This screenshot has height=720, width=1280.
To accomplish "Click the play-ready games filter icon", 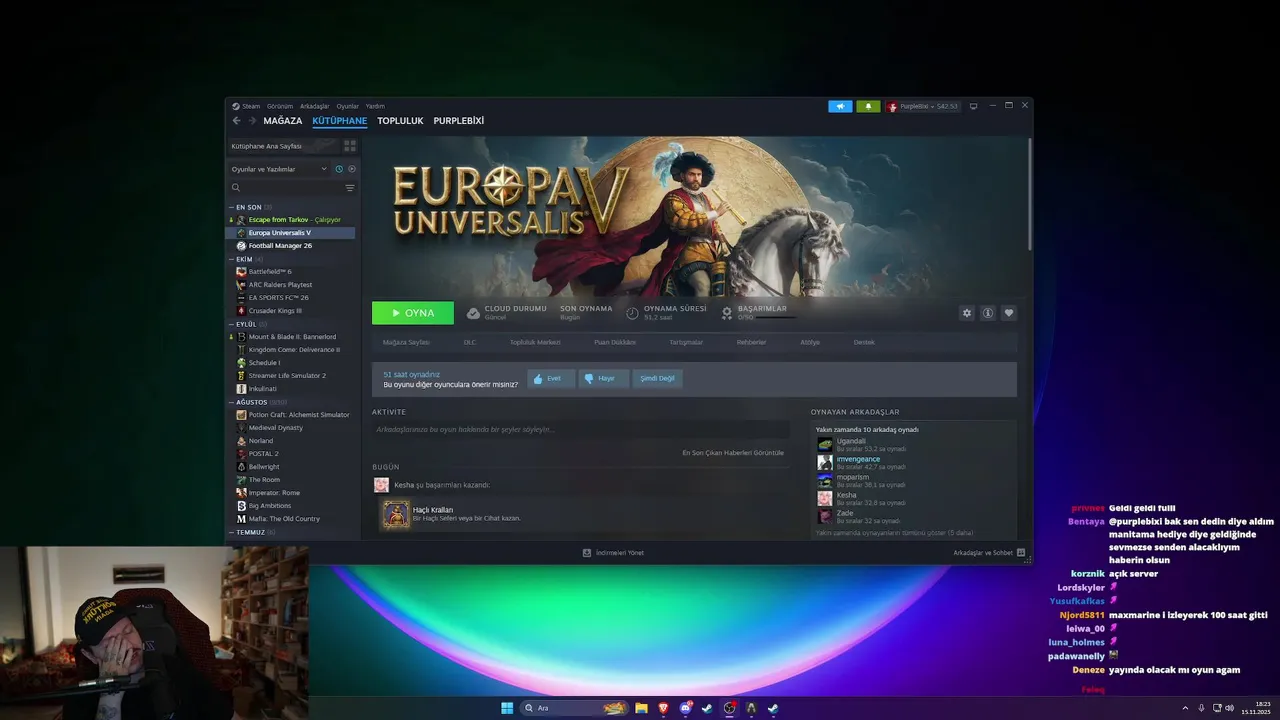I will (x=351, y=169).
